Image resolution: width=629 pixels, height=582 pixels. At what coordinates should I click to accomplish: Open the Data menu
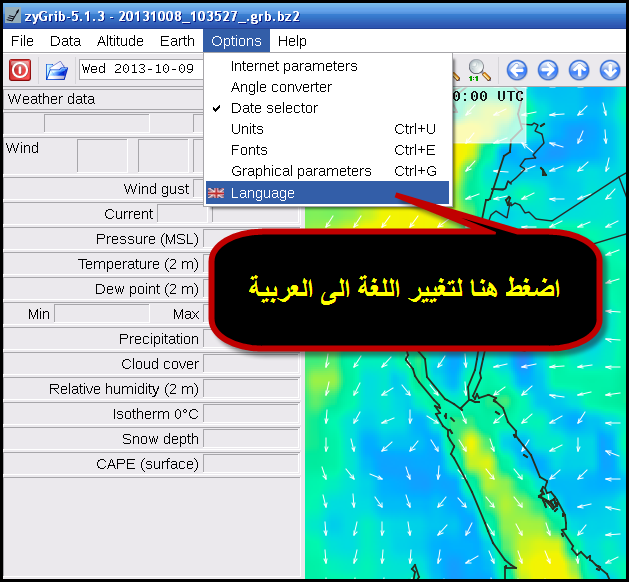click(65, 41)
